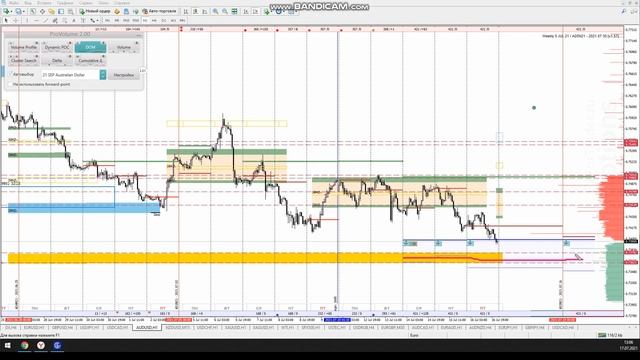
Task: Zoom out of the chart
Action: [x=225, y=11]
